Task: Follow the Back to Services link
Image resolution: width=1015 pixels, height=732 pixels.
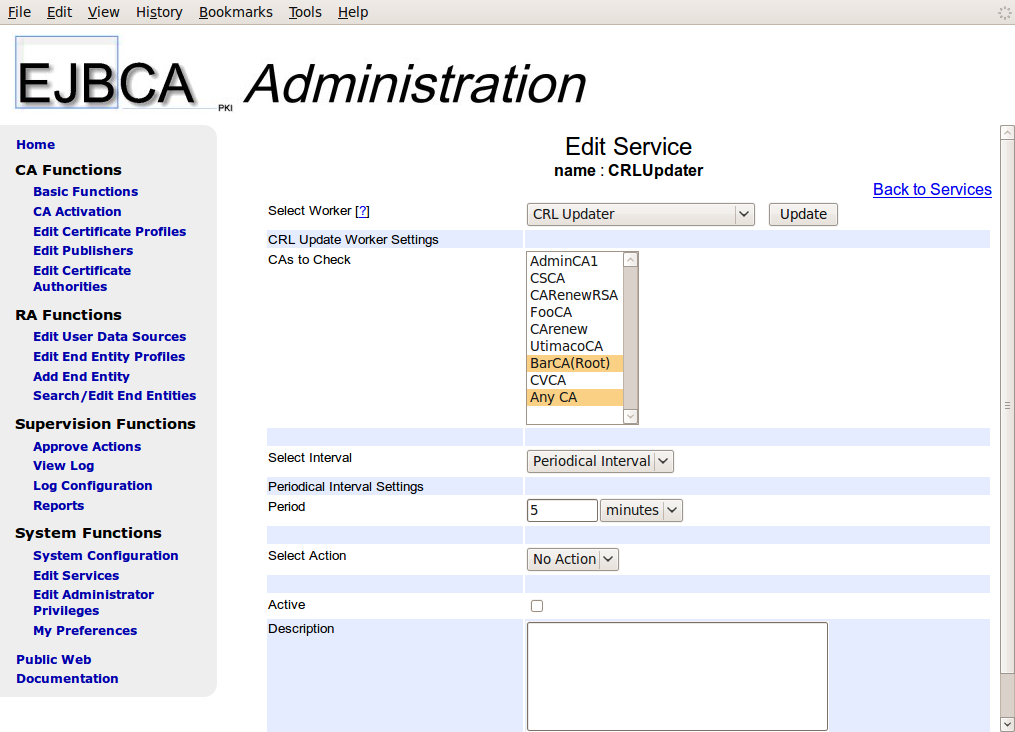Action: coord(932,189)
